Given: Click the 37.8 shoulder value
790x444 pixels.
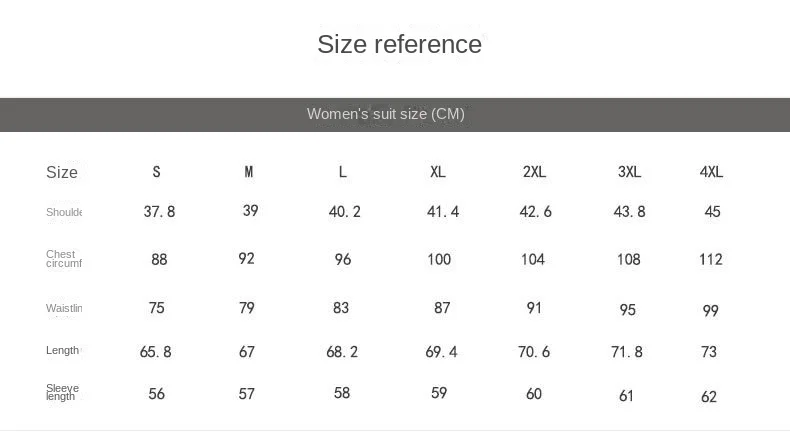Looking at the screenshot, I should click(159, 212).
